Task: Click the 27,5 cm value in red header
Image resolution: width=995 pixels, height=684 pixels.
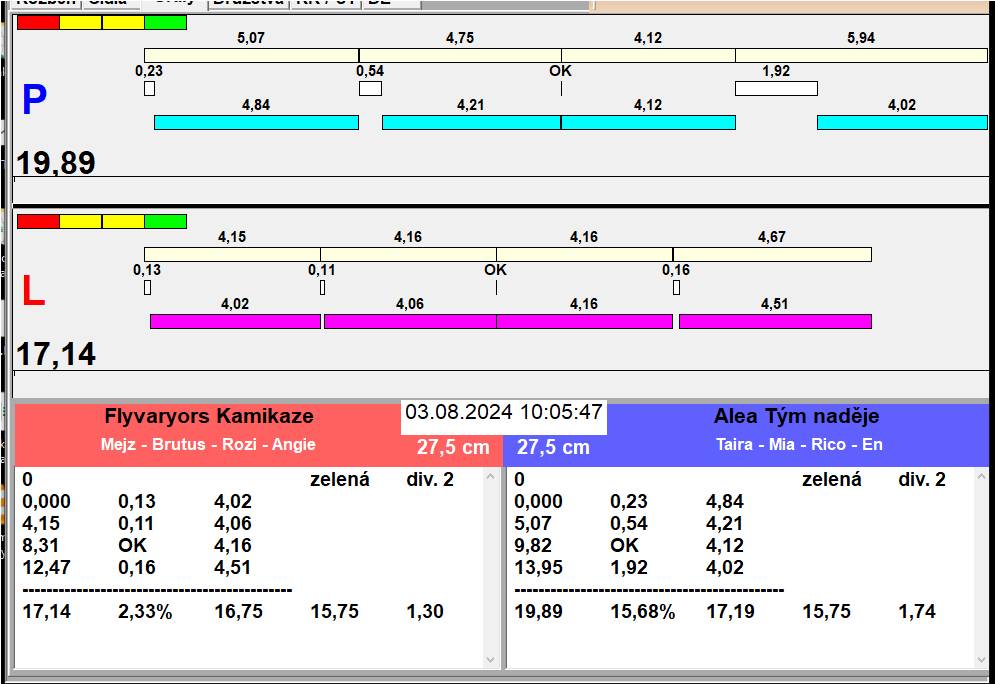Action: click(453, 447)
